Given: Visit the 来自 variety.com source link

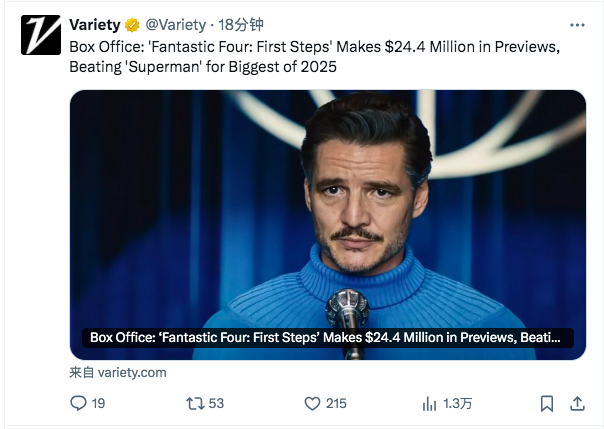Looking at the screenshot, I should pos(118,372).
